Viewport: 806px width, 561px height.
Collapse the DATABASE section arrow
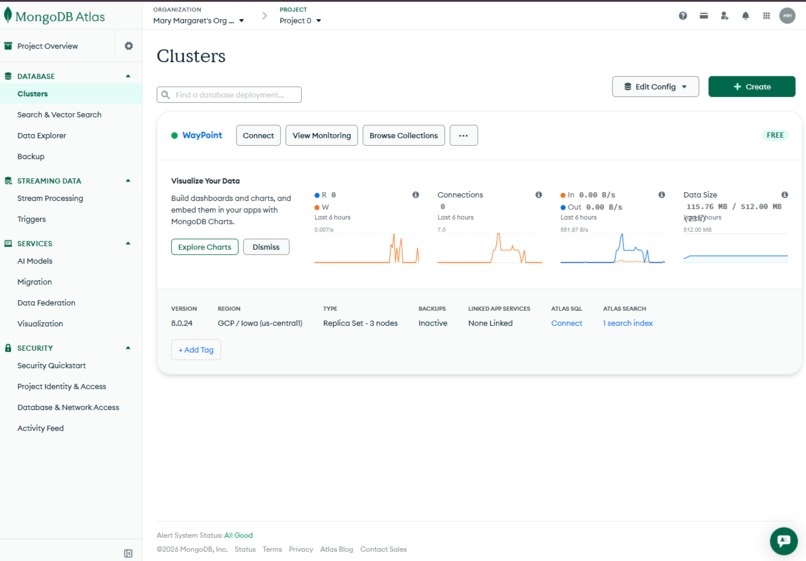click(128, 76)
